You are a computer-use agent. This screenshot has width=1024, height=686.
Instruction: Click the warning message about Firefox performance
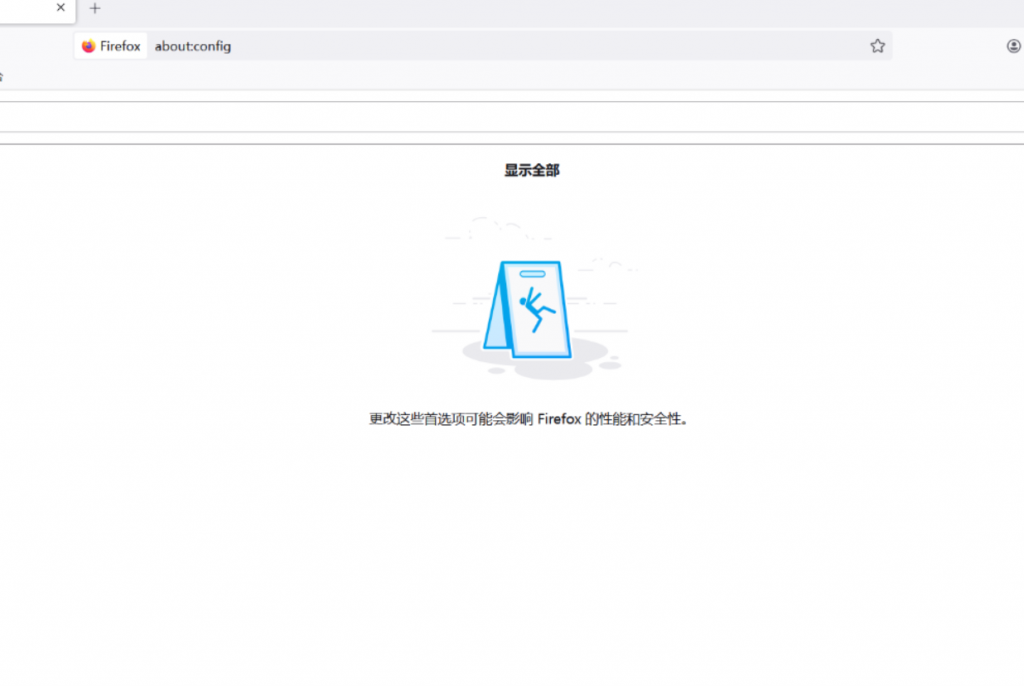(x=529, y=419)
